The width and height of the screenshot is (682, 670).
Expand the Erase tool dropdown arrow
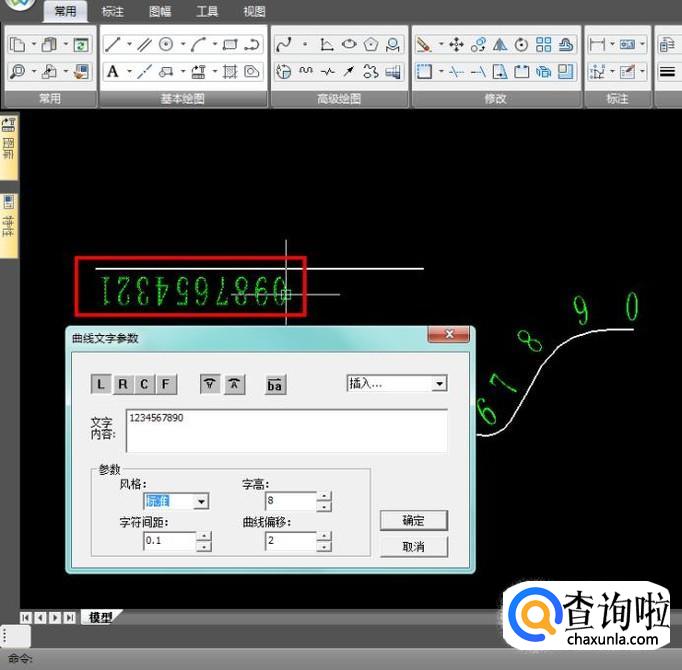point(441,44)
